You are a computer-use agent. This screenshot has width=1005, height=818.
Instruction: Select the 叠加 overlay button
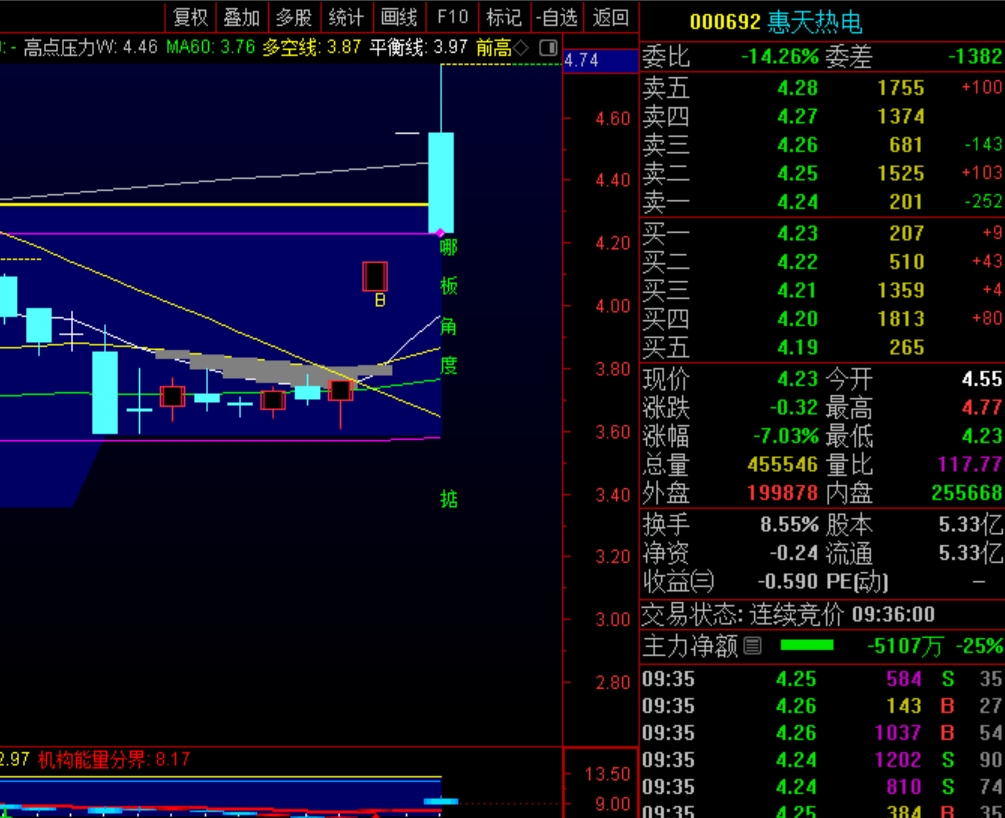[x=242, y=17]
